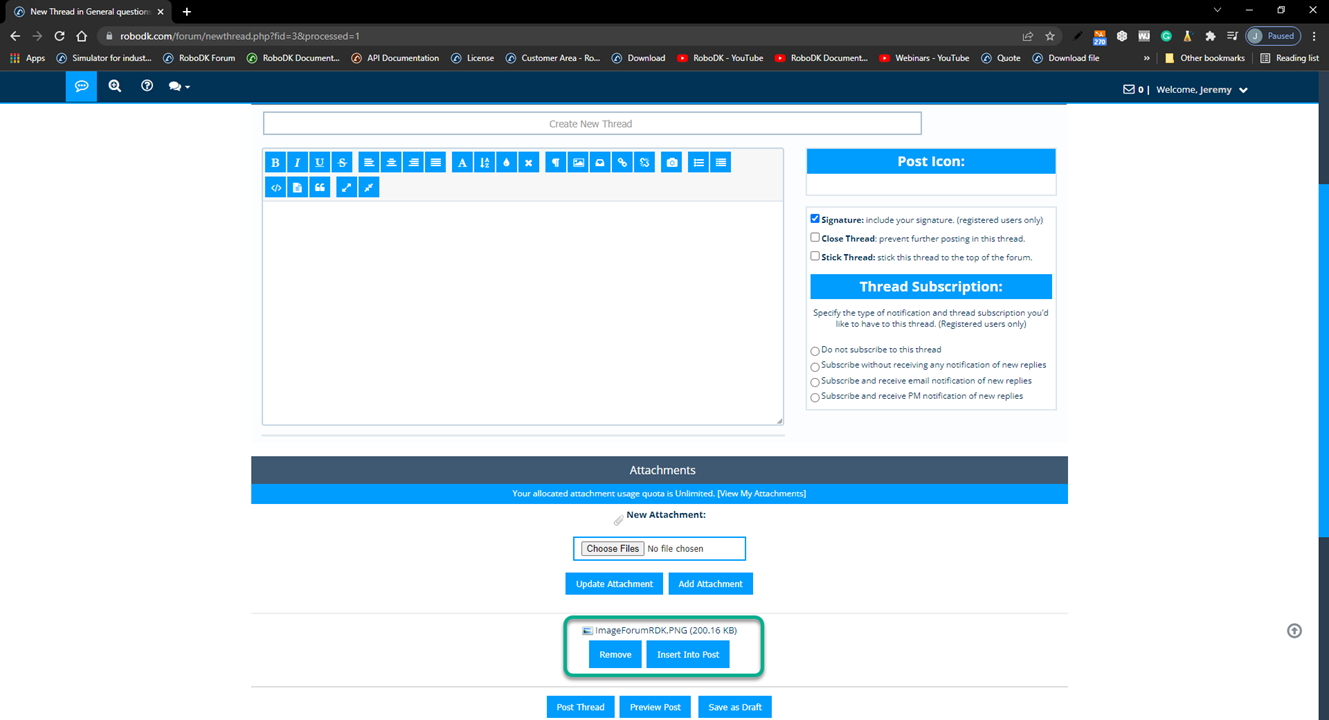Open the chat bubbles dropdown in the navbar
Viewport: 1329px width, 720px height.
[179, 87]
